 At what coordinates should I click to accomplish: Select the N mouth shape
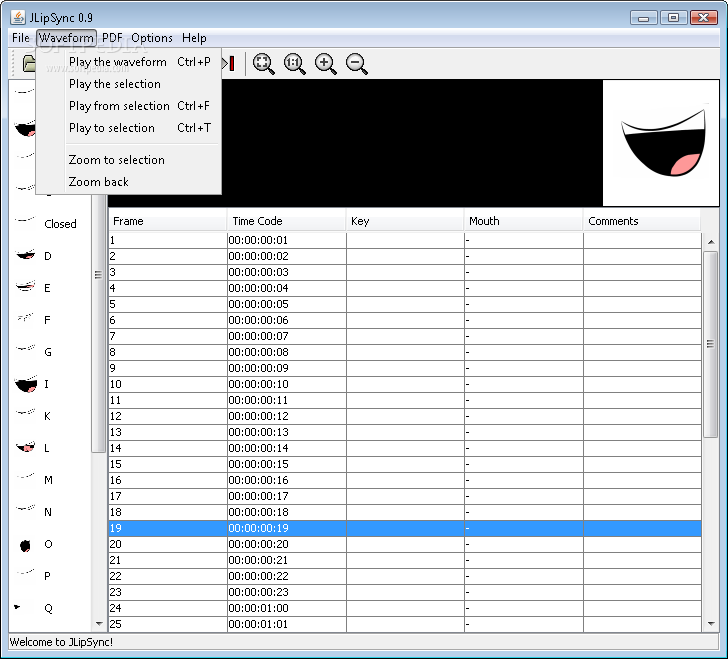(x=33, y=512)
